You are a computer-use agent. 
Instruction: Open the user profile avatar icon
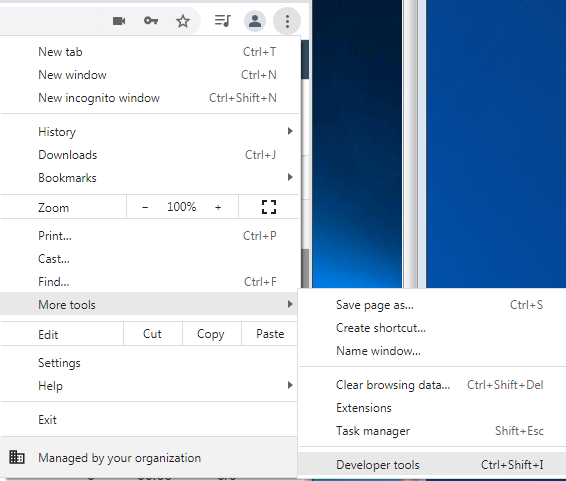point(255,21)
